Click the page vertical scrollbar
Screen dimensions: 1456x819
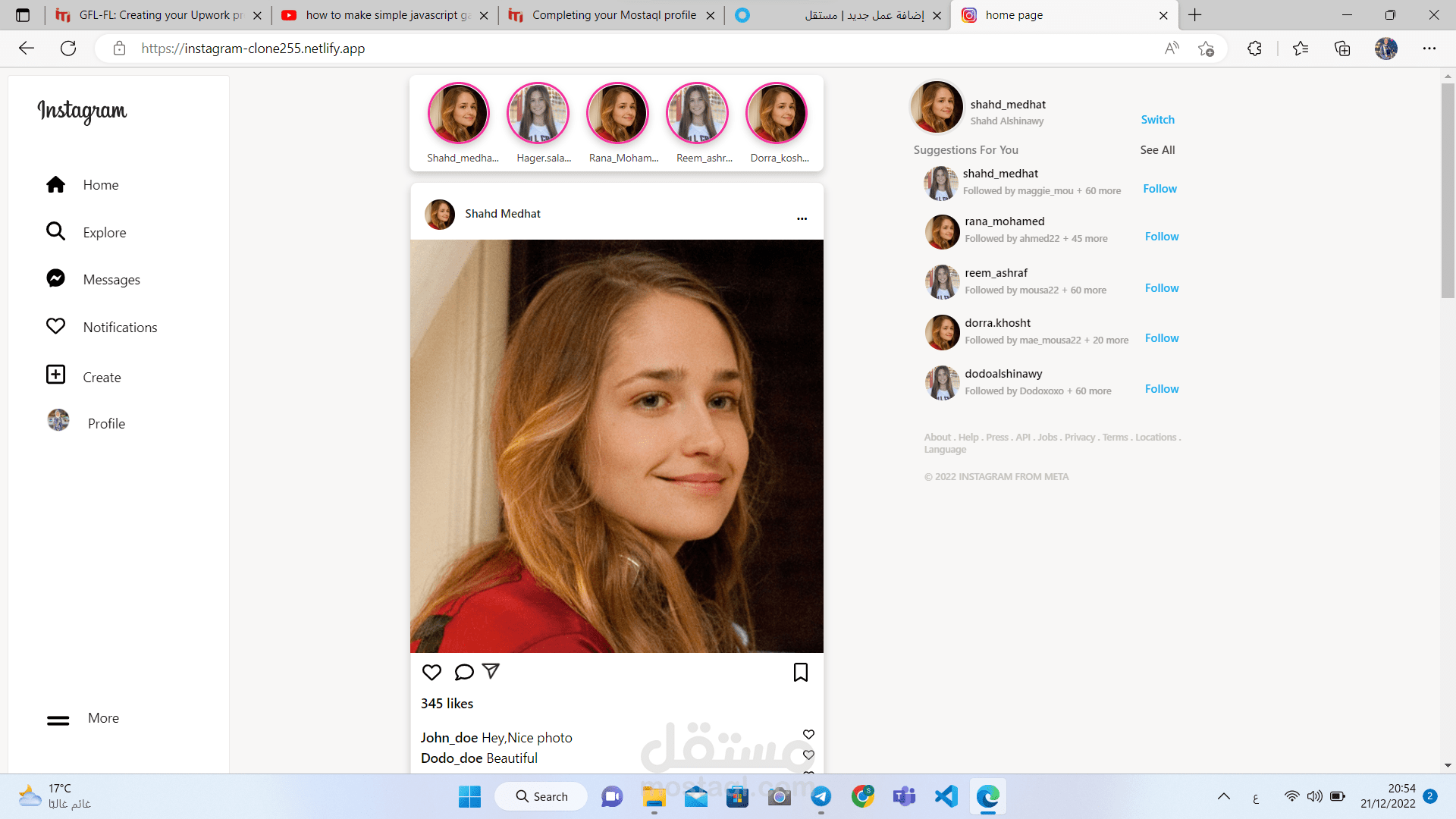coord(1448,191)
